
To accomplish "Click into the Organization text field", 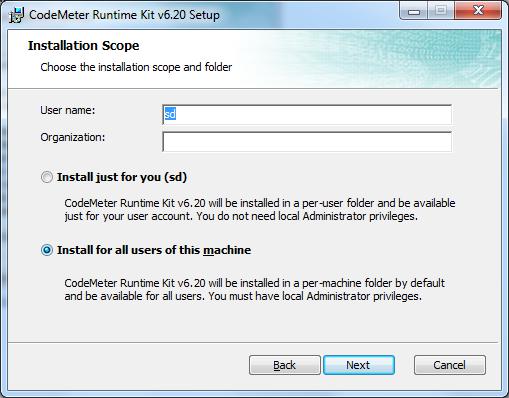I will point(307,142).
